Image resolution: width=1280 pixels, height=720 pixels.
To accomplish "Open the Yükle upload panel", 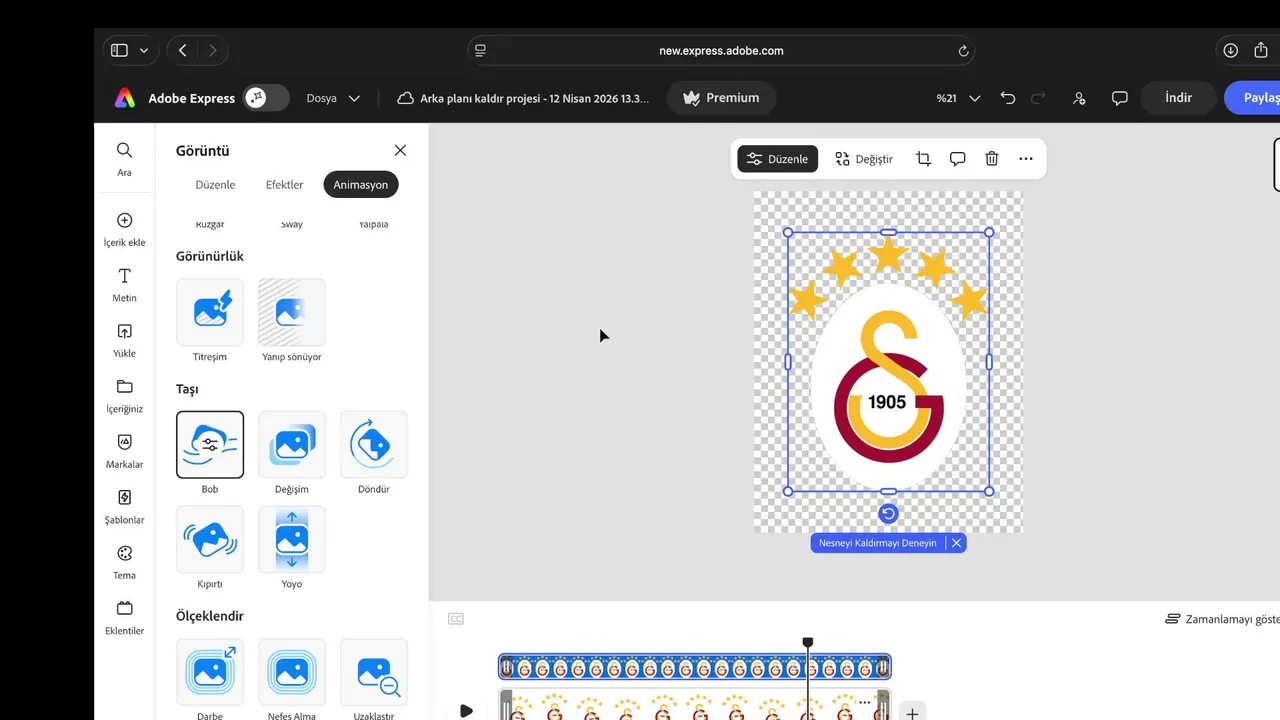I will tap(124, 341).
